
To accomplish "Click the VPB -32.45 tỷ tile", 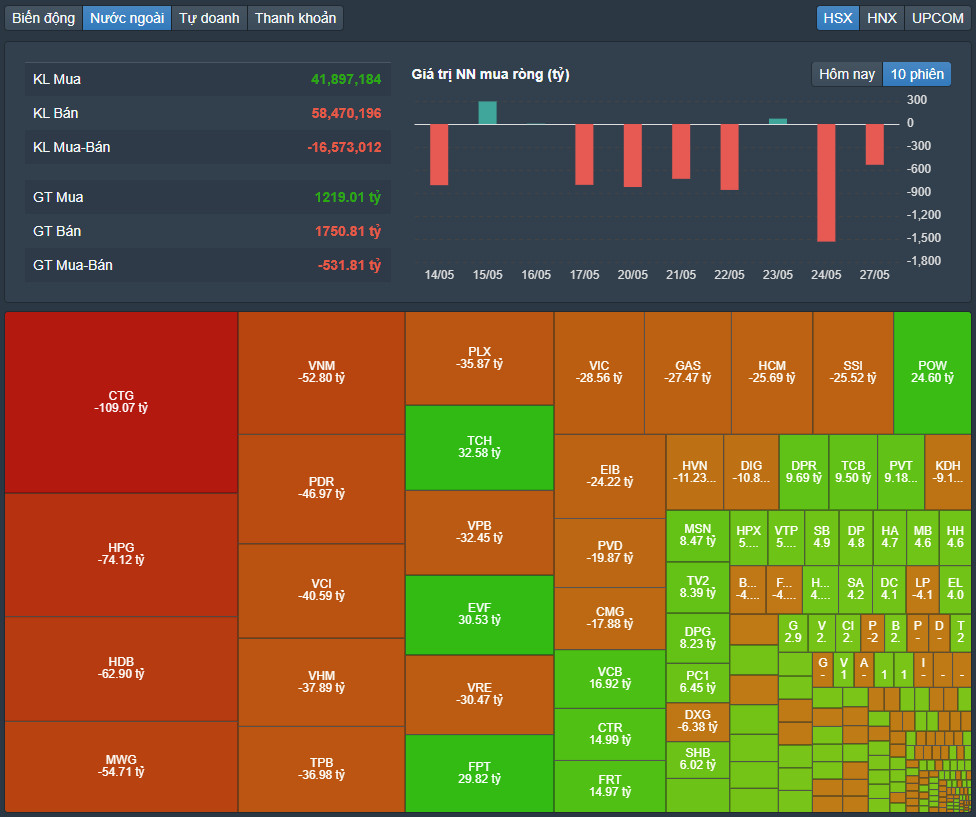I will (x=479, y=533).
